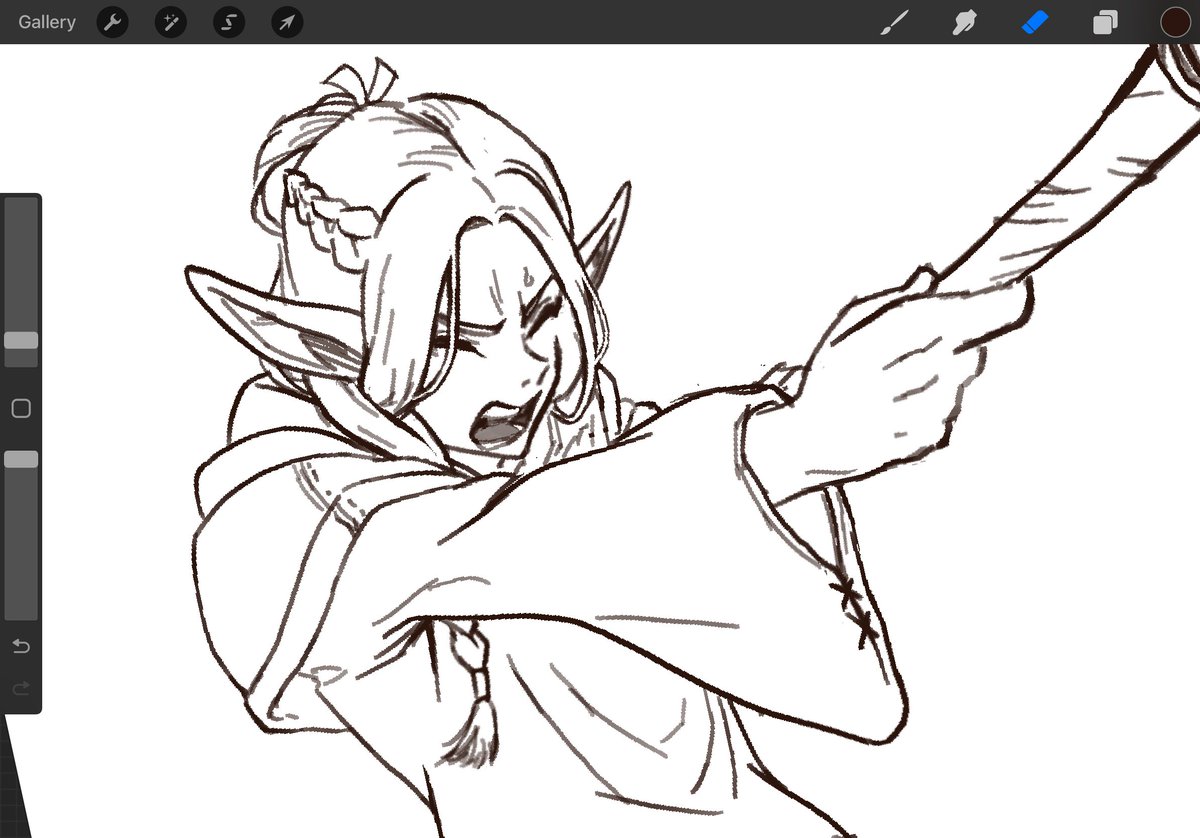Click the brush size slider handle
Viewport: 1200px width, 838px height.
pos(21,340)
